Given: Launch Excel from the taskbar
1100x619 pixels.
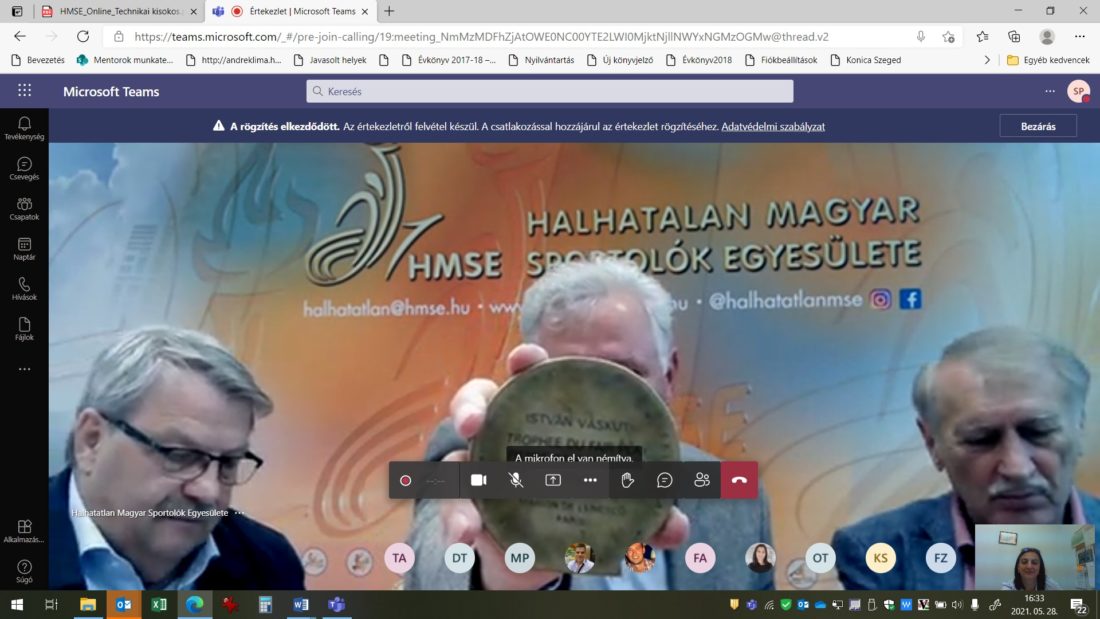Looking at the screenshot, I should pyautogui.click(x=159, y=604).
